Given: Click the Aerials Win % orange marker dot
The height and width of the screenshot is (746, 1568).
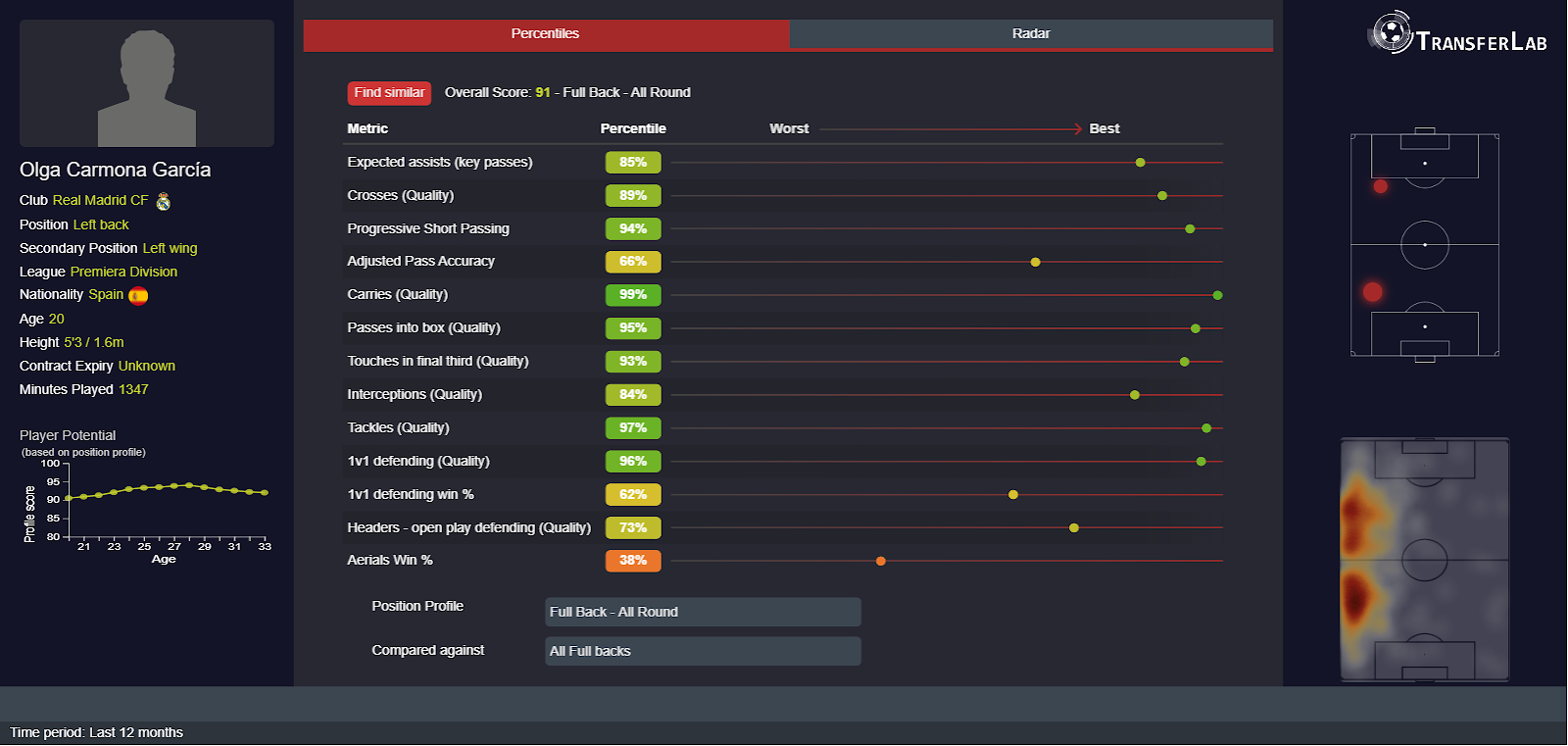Looking at the screenshot, I should 880,561.
